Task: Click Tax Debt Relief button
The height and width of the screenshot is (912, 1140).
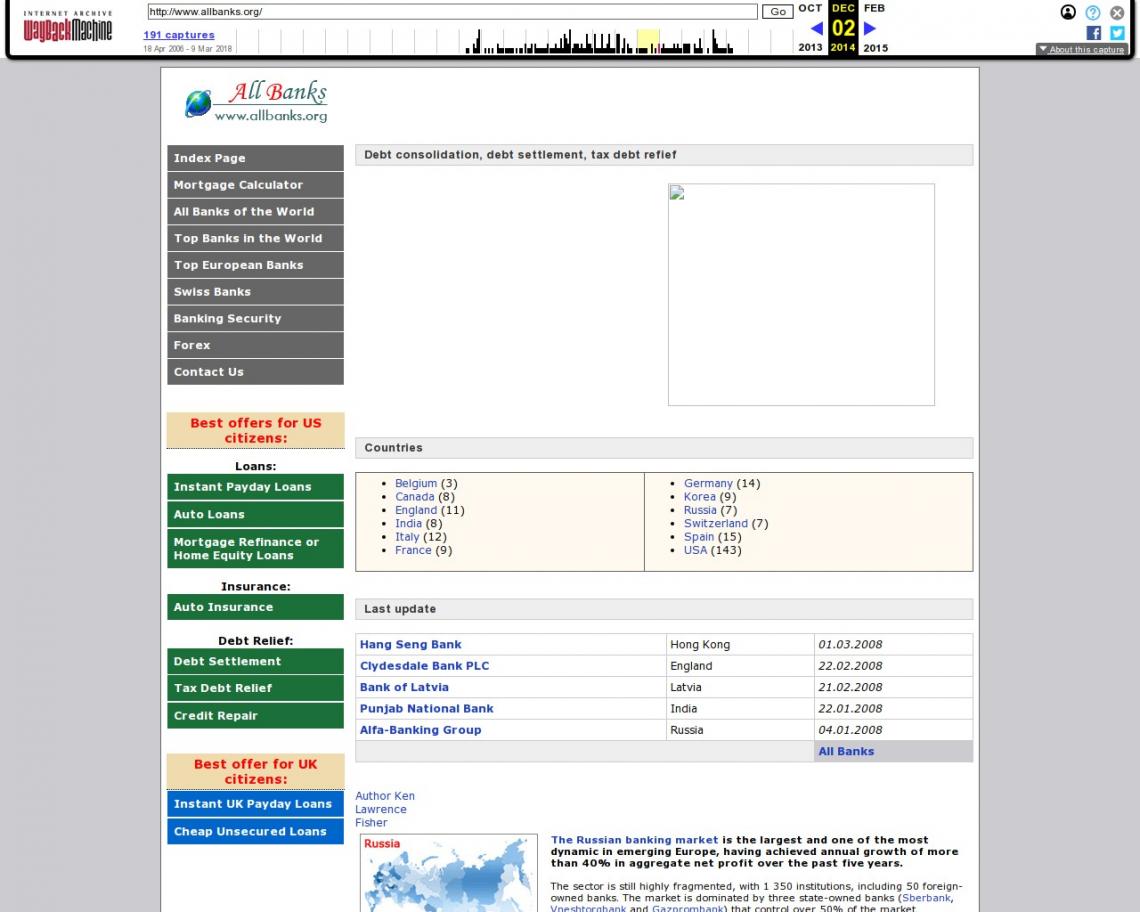Action: 255,688
